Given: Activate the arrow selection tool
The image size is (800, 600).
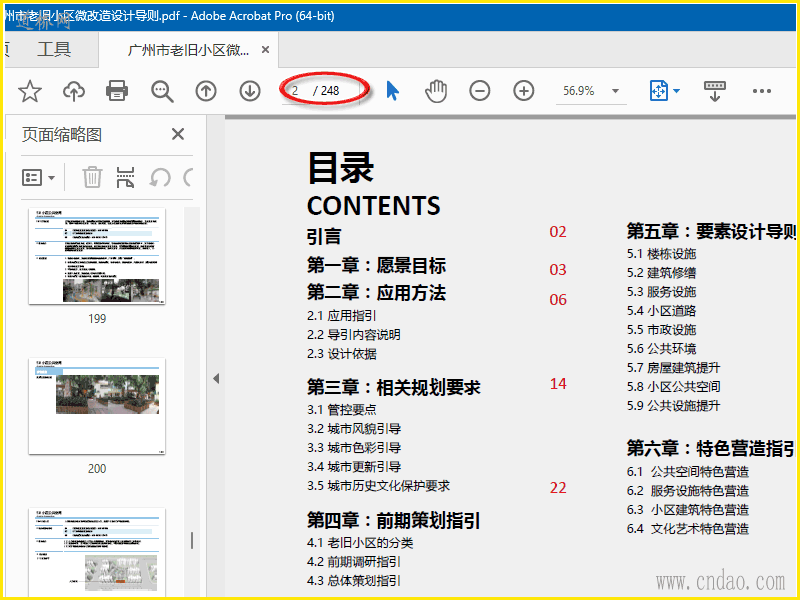Looking at the screenshot, I should 392,91.
